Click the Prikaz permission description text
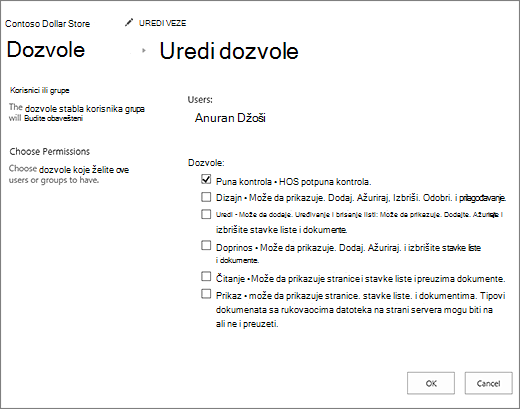This screenshot has width=520, height=409. click(361, 310)
